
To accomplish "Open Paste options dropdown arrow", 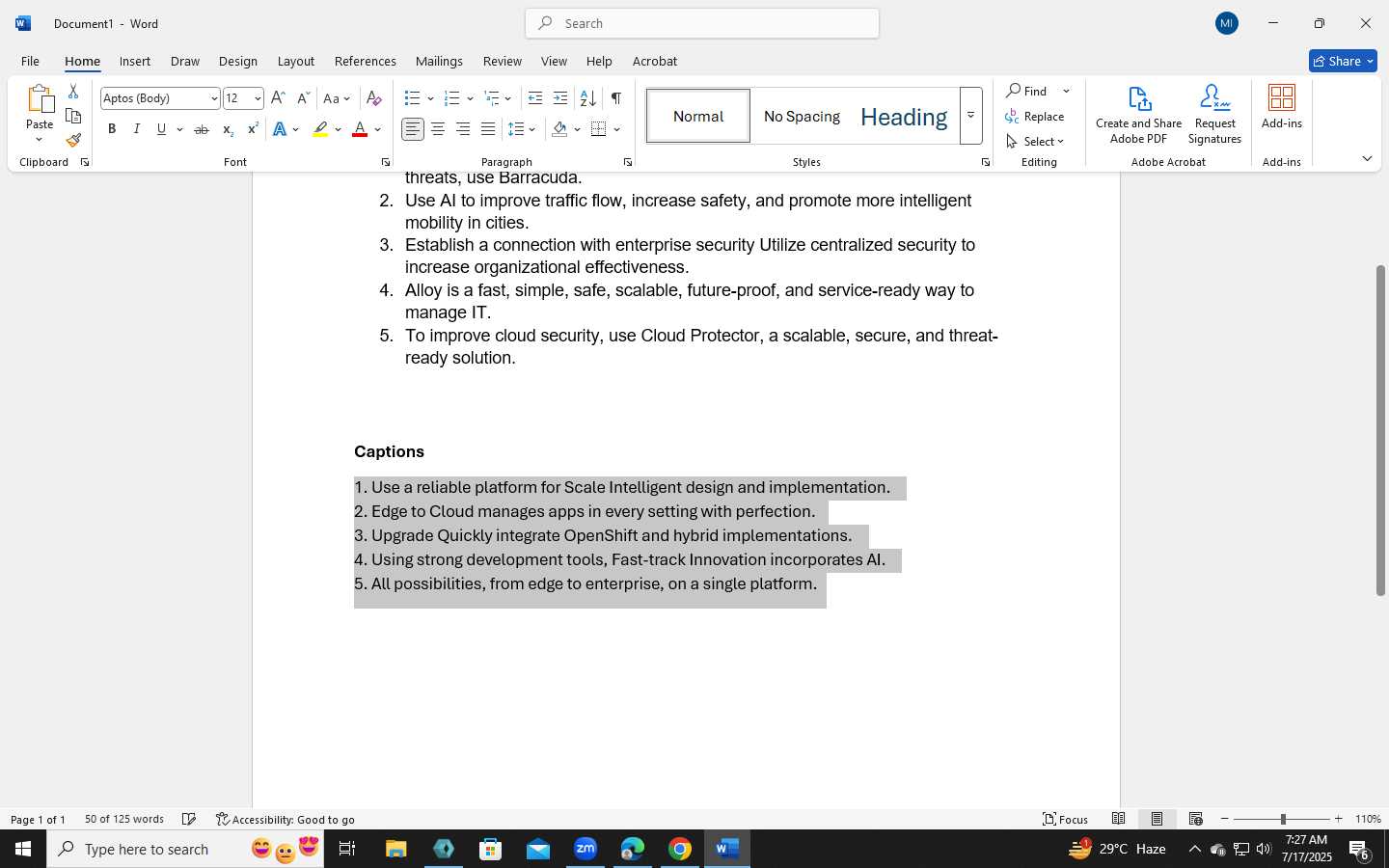I will [40, 140].
